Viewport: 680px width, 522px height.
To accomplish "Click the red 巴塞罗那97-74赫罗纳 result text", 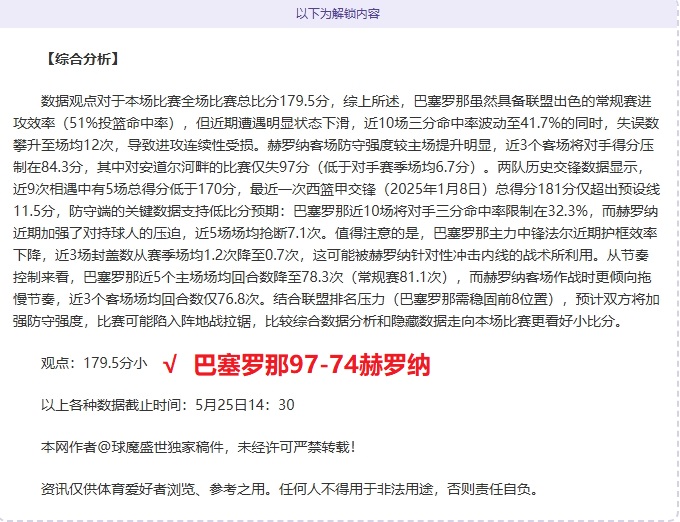I will click(x=312, y=365).
